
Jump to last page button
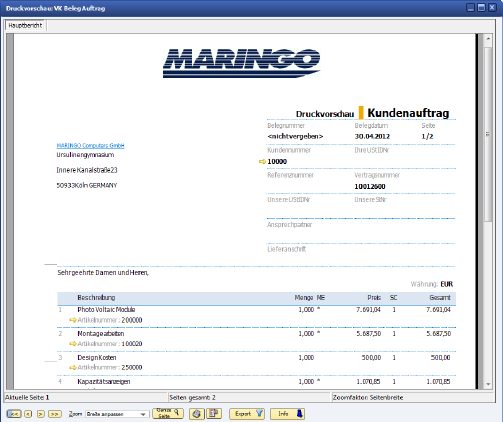[55, 414]
